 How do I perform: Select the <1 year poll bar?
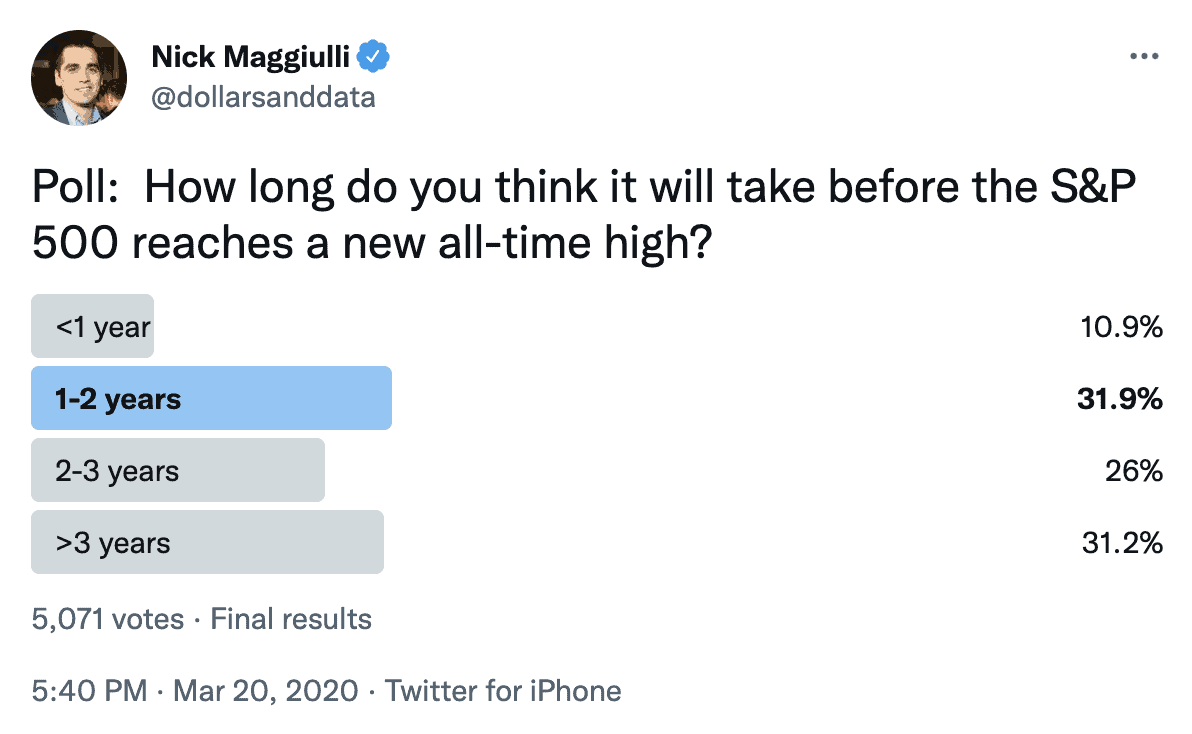tap(93, 326)
